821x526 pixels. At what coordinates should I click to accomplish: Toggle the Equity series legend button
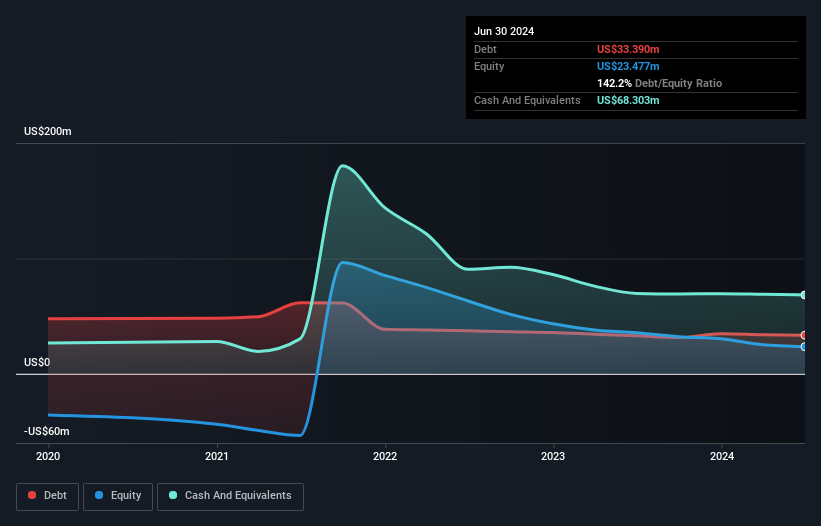pos(118,496)
